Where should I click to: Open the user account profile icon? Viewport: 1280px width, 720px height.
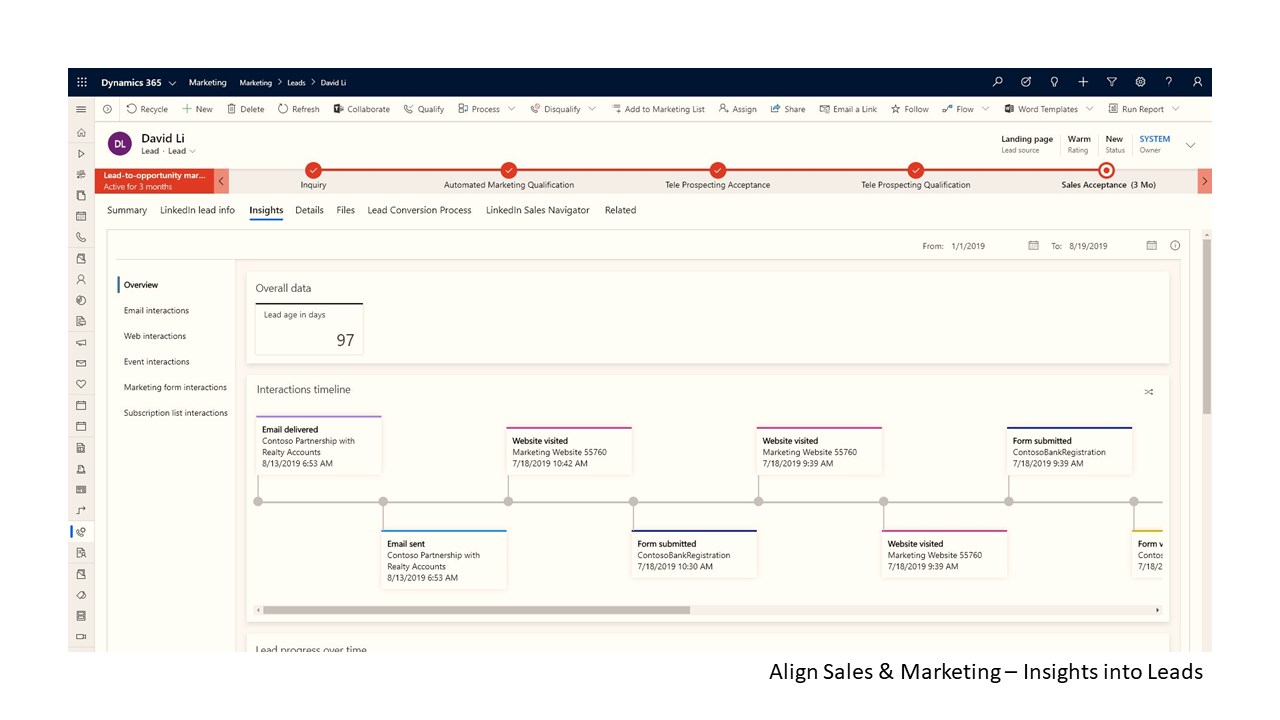point(1197,82)
